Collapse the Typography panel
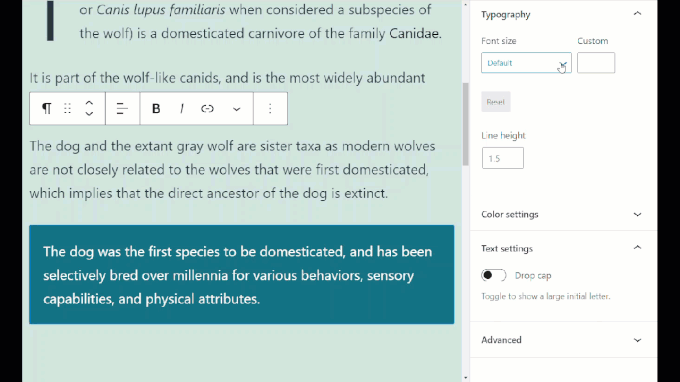Viewport: 680px width, 382px height. pyautogui.click(x=637, y=14)
